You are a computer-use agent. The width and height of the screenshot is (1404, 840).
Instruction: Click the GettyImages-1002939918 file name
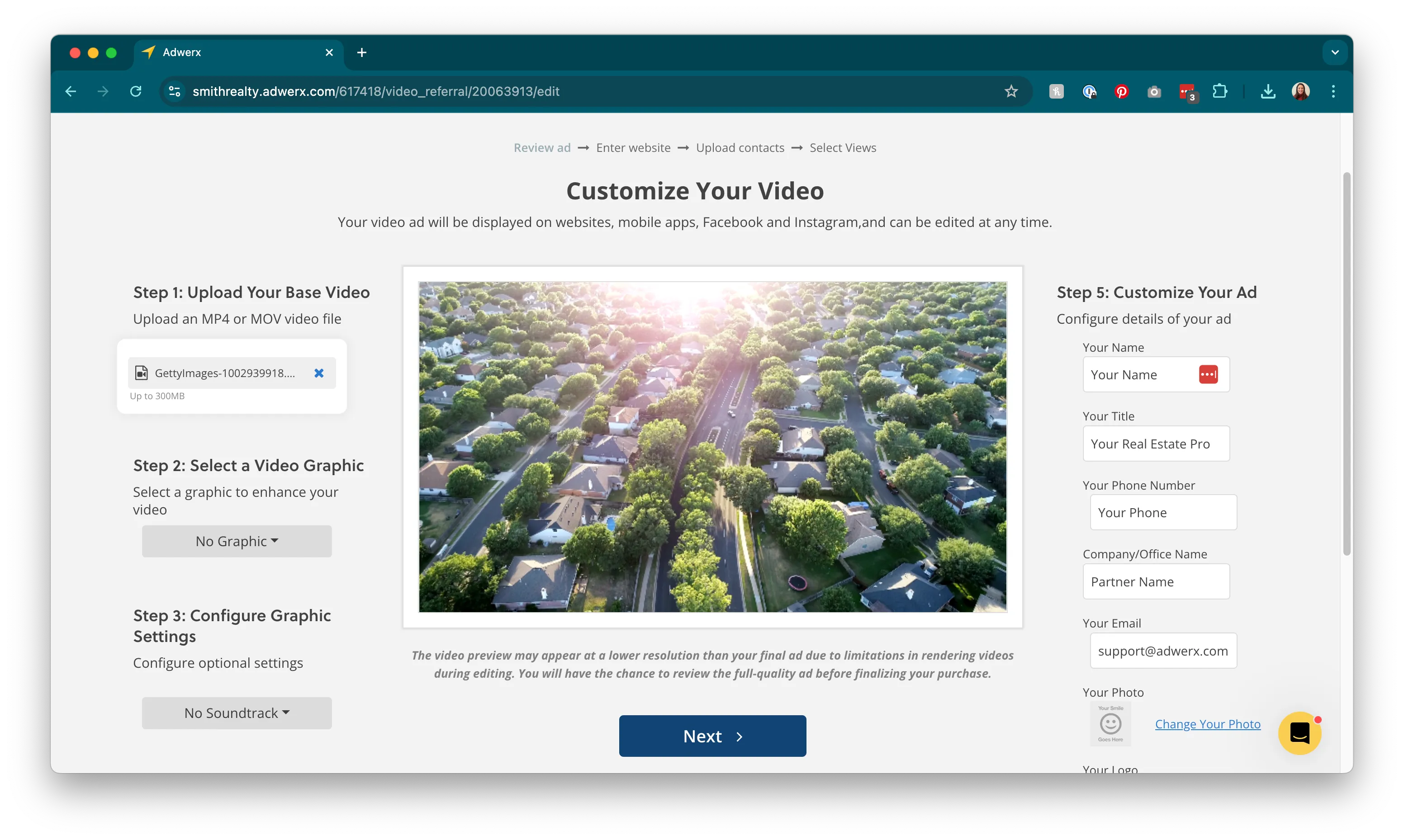pyautogui.click(x=225, y=373)
